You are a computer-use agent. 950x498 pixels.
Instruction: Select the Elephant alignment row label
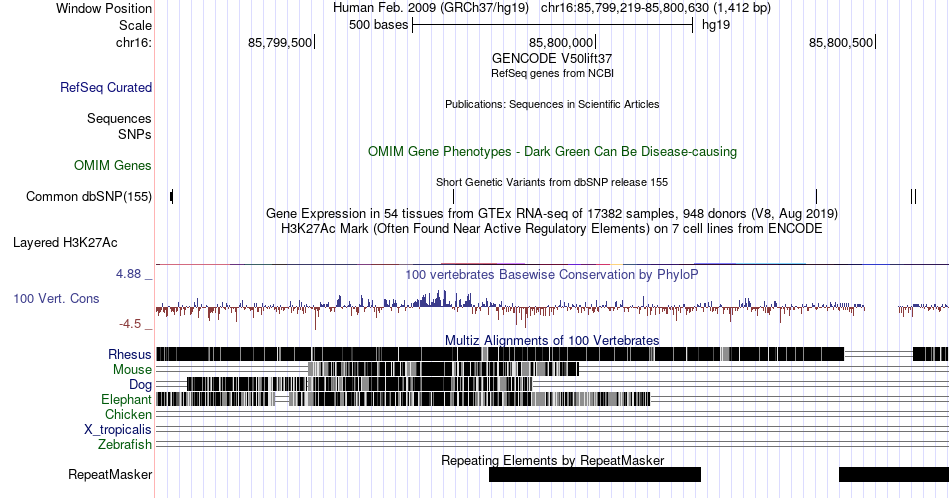(x=127, y=399)
